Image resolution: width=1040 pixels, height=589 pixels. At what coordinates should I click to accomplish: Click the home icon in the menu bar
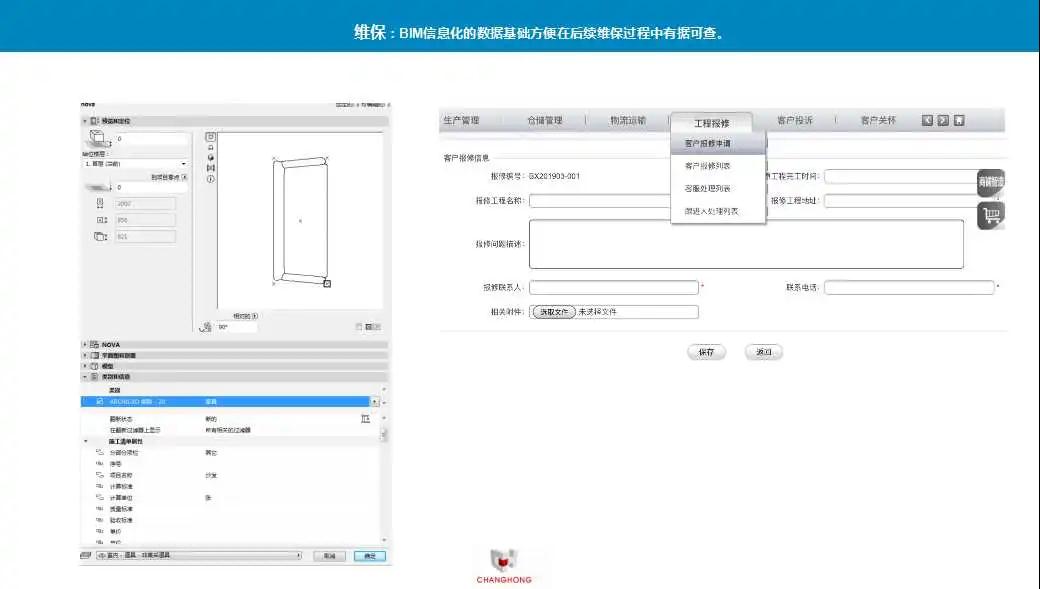pos(959,121)
